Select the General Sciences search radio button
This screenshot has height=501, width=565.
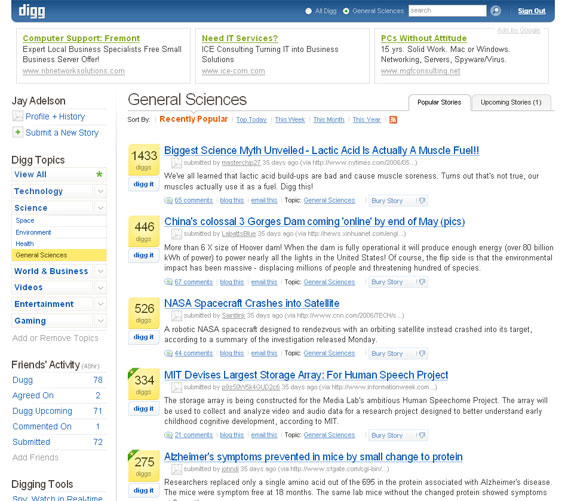346,11
